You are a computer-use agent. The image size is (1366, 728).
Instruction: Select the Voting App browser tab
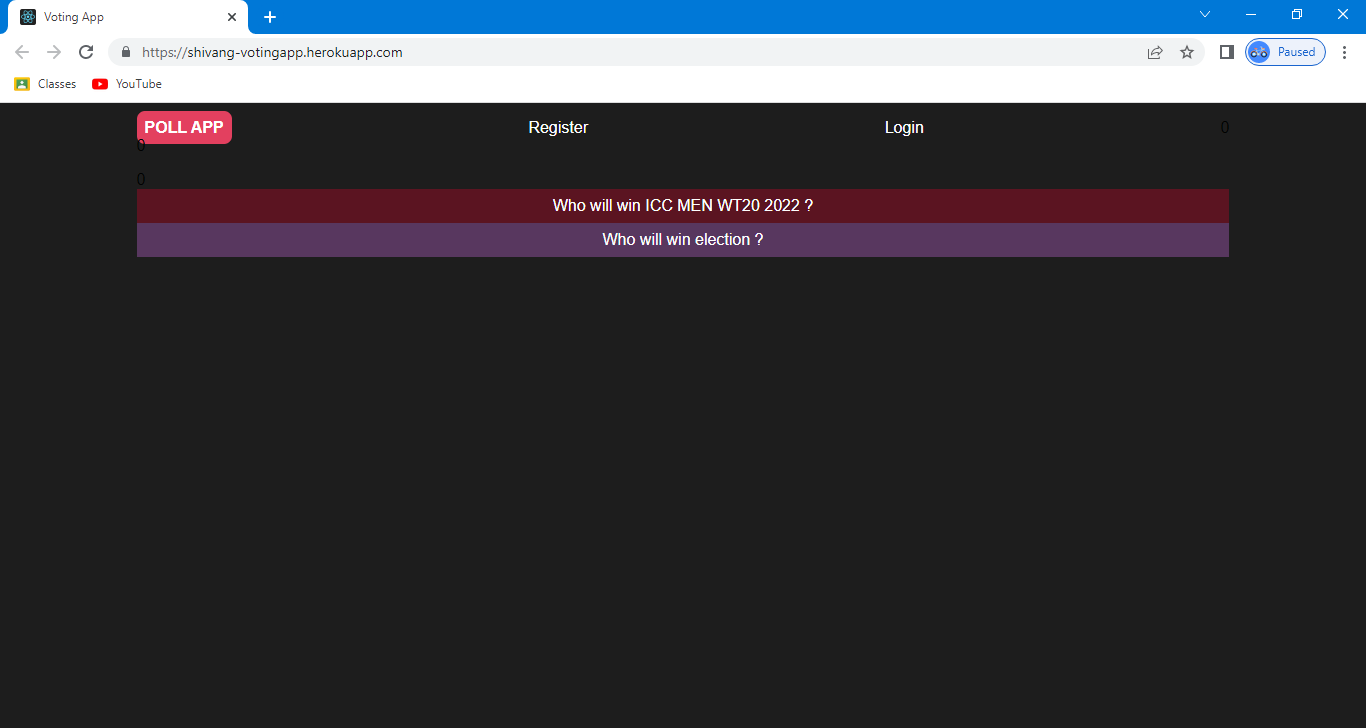pos(120,16)
